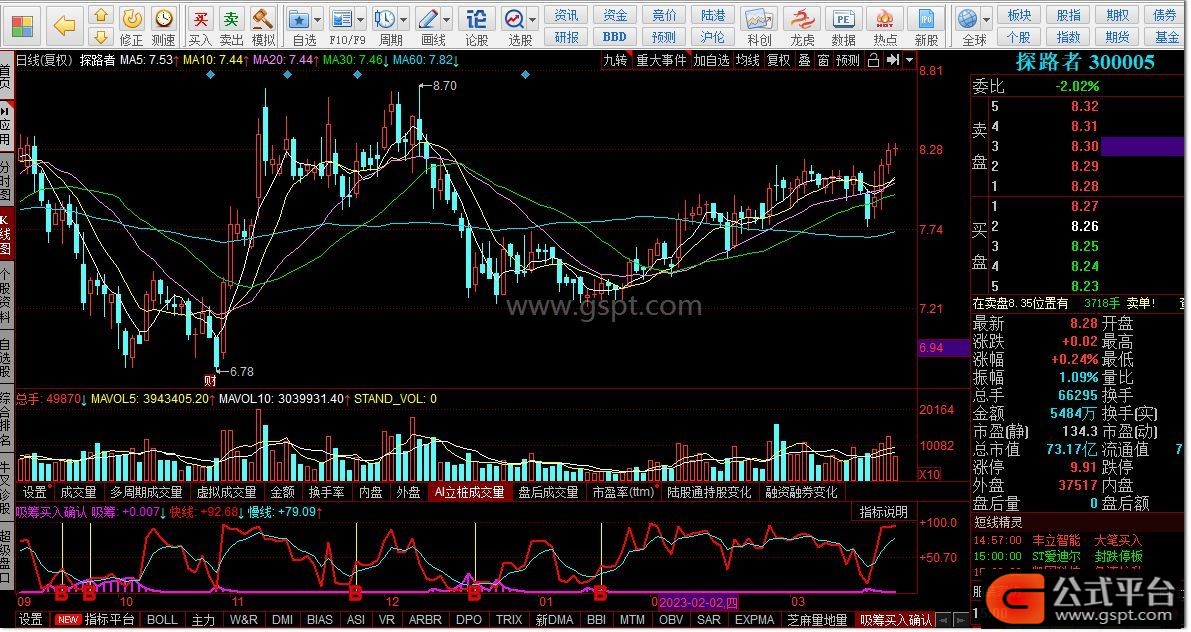
Task: Click the skip-to-end arrow in chart toolbar
Action: [x=893, y=60]
